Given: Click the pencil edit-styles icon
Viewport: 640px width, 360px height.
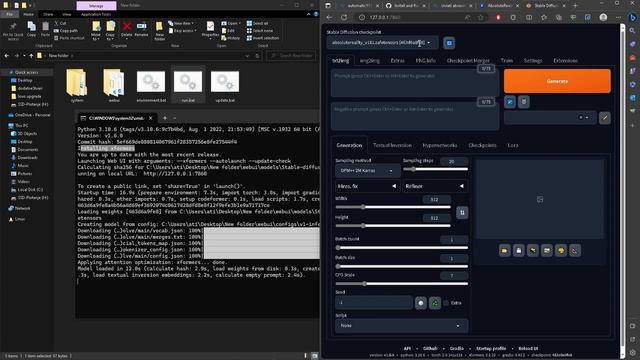Looking at the screenshot, I should (605, 118).
